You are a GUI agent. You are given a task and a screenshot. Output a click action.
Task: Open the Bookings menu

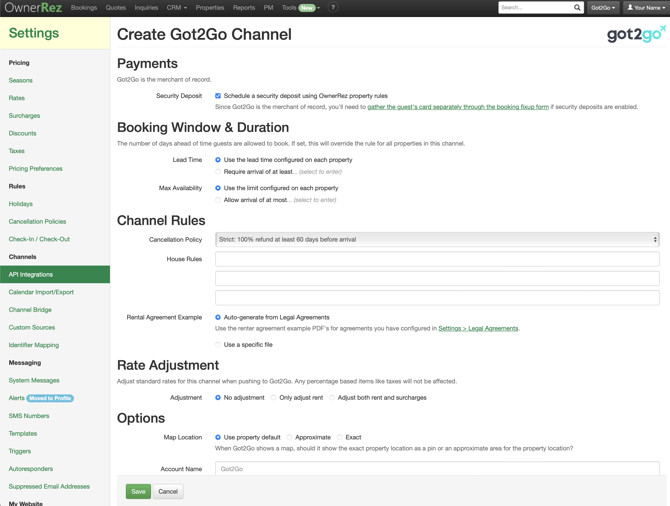coord(84,8)
